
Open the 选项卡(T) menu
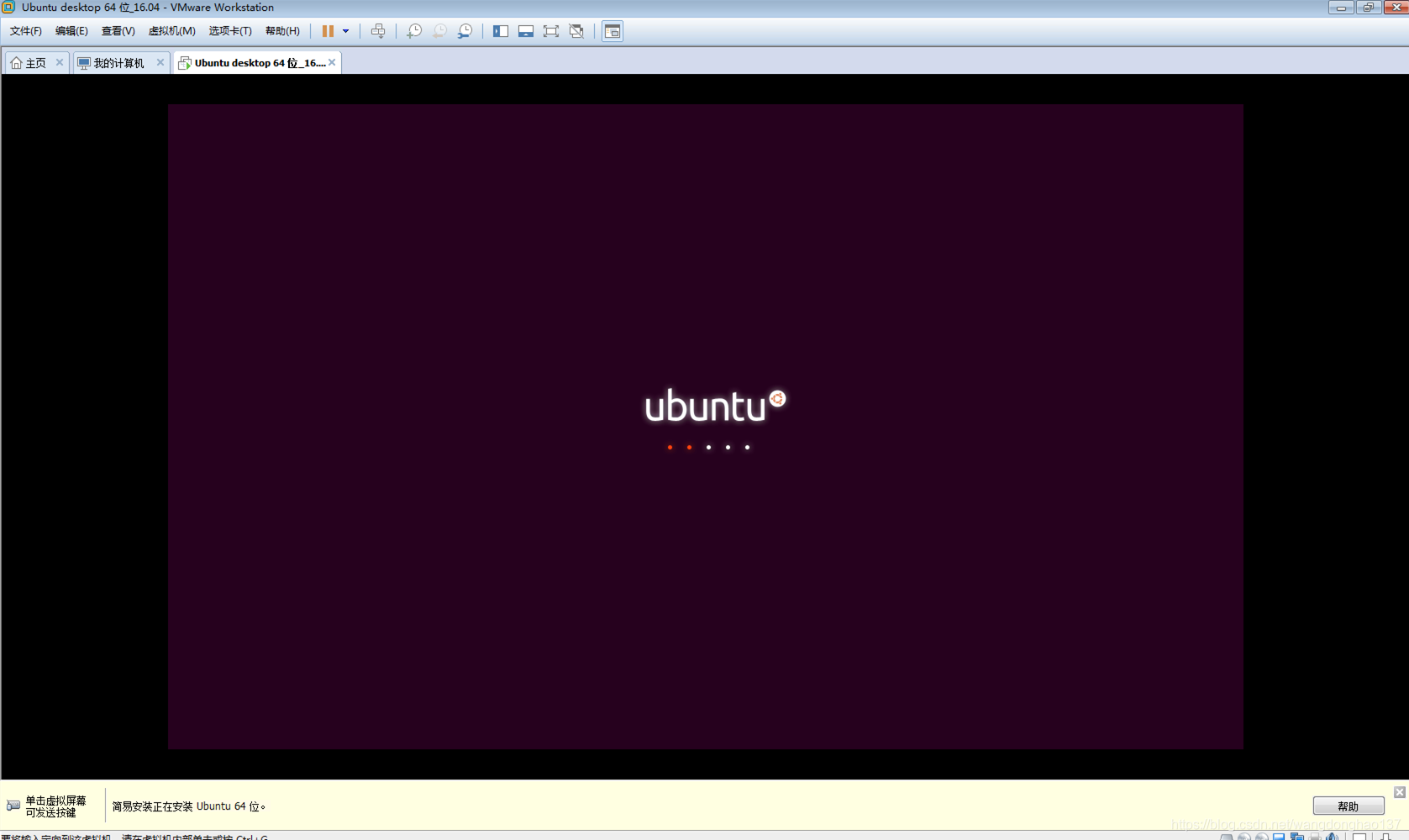tap(230, 31)
